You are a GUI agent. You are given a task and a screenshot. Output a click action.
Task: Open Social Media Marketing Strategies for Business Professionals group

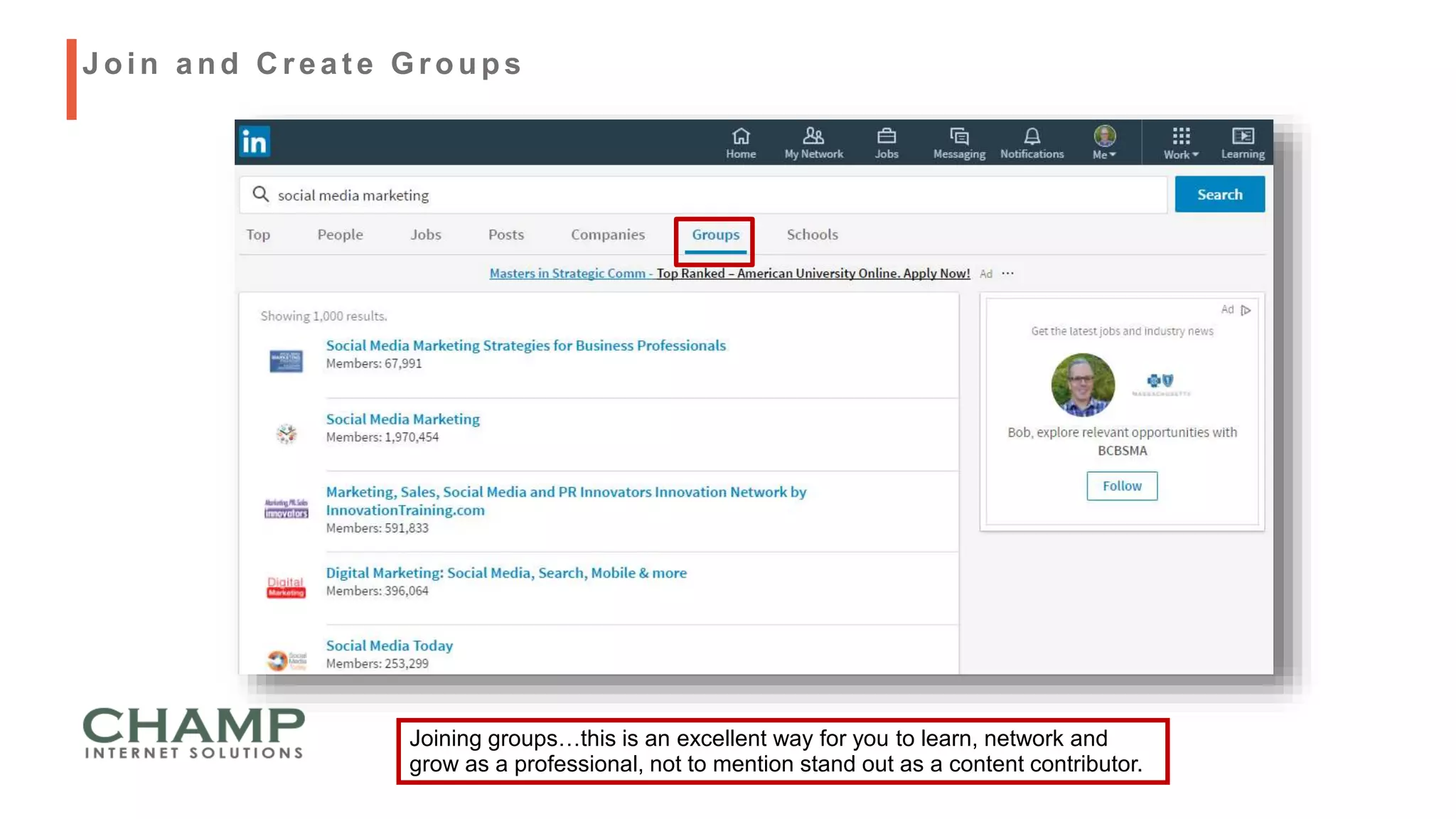coord(525,346)
